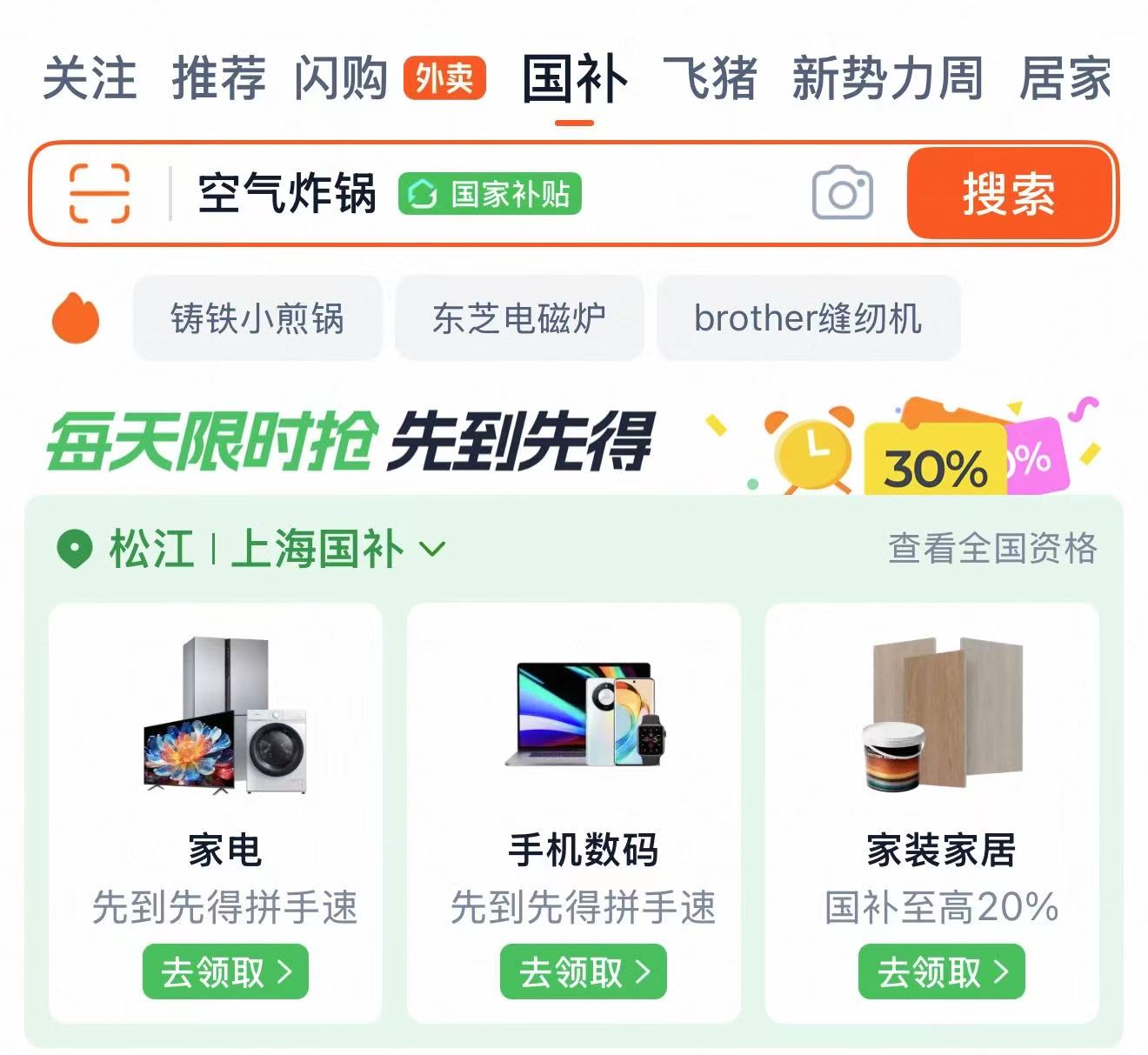Open the camera image search icon

842,193
